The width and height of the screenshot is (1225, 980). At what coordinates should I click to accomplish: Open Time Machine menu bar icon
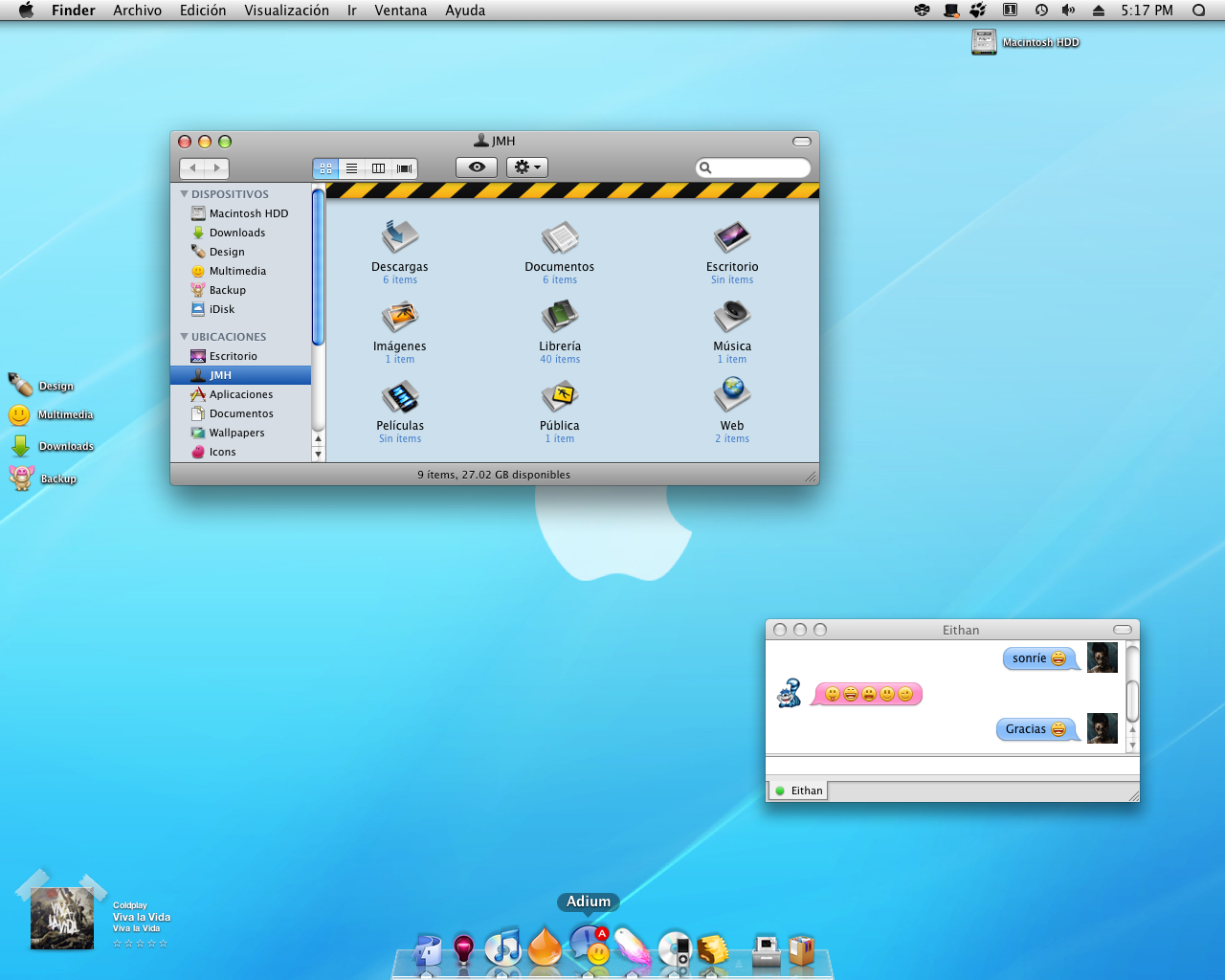pos(1041,11)
